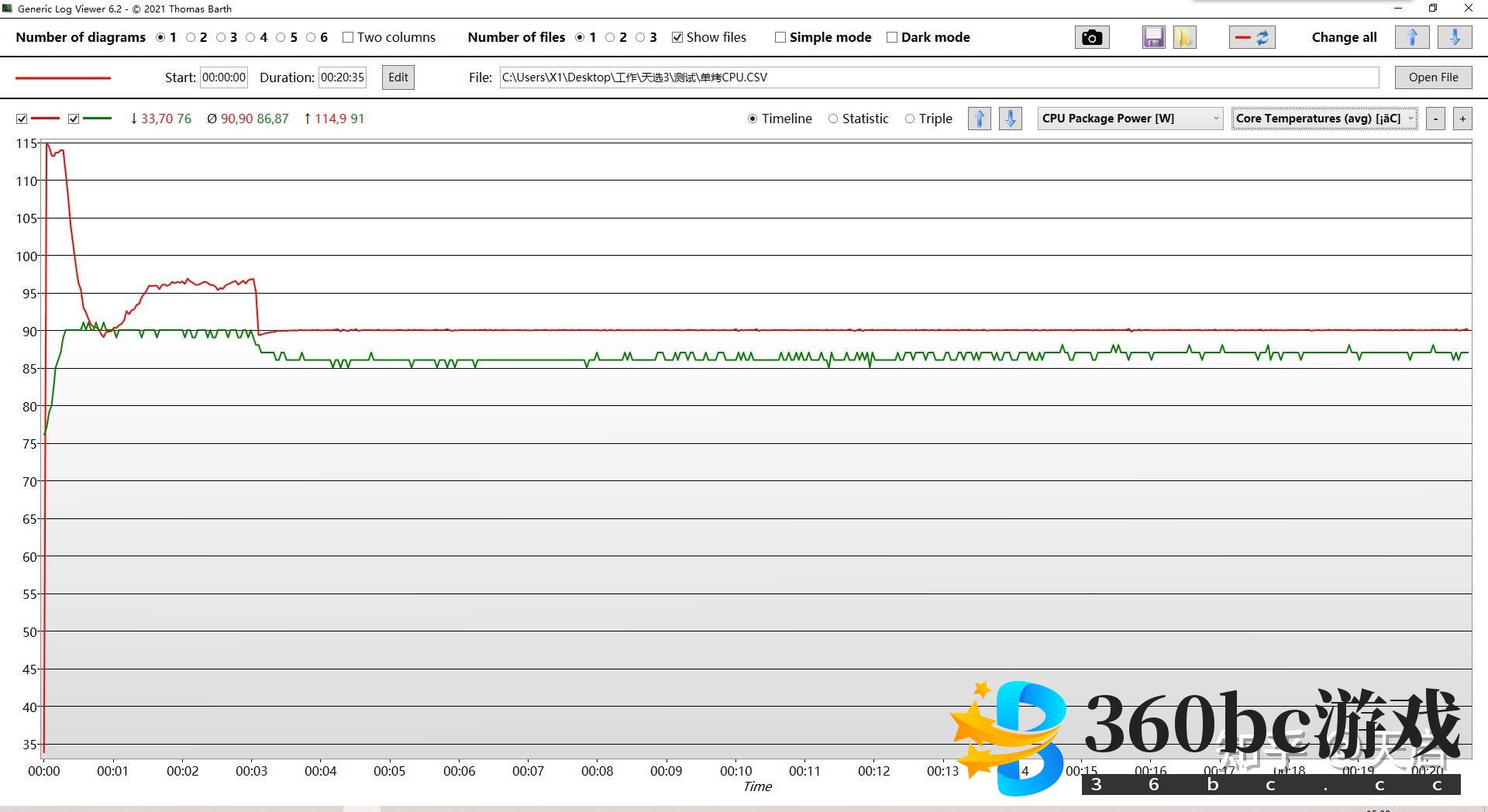Click the red line refresh icon
This screenshot has width=1488, height=812.
tap(1252, 37)
